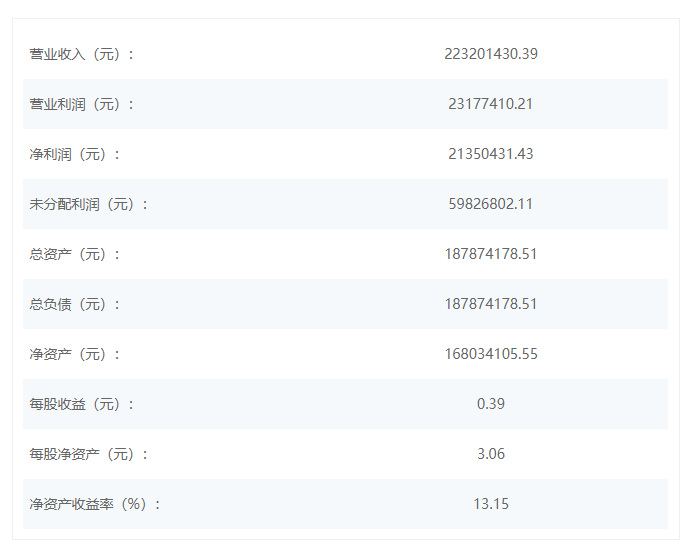Select the value 223201430.39

(491, 54)
